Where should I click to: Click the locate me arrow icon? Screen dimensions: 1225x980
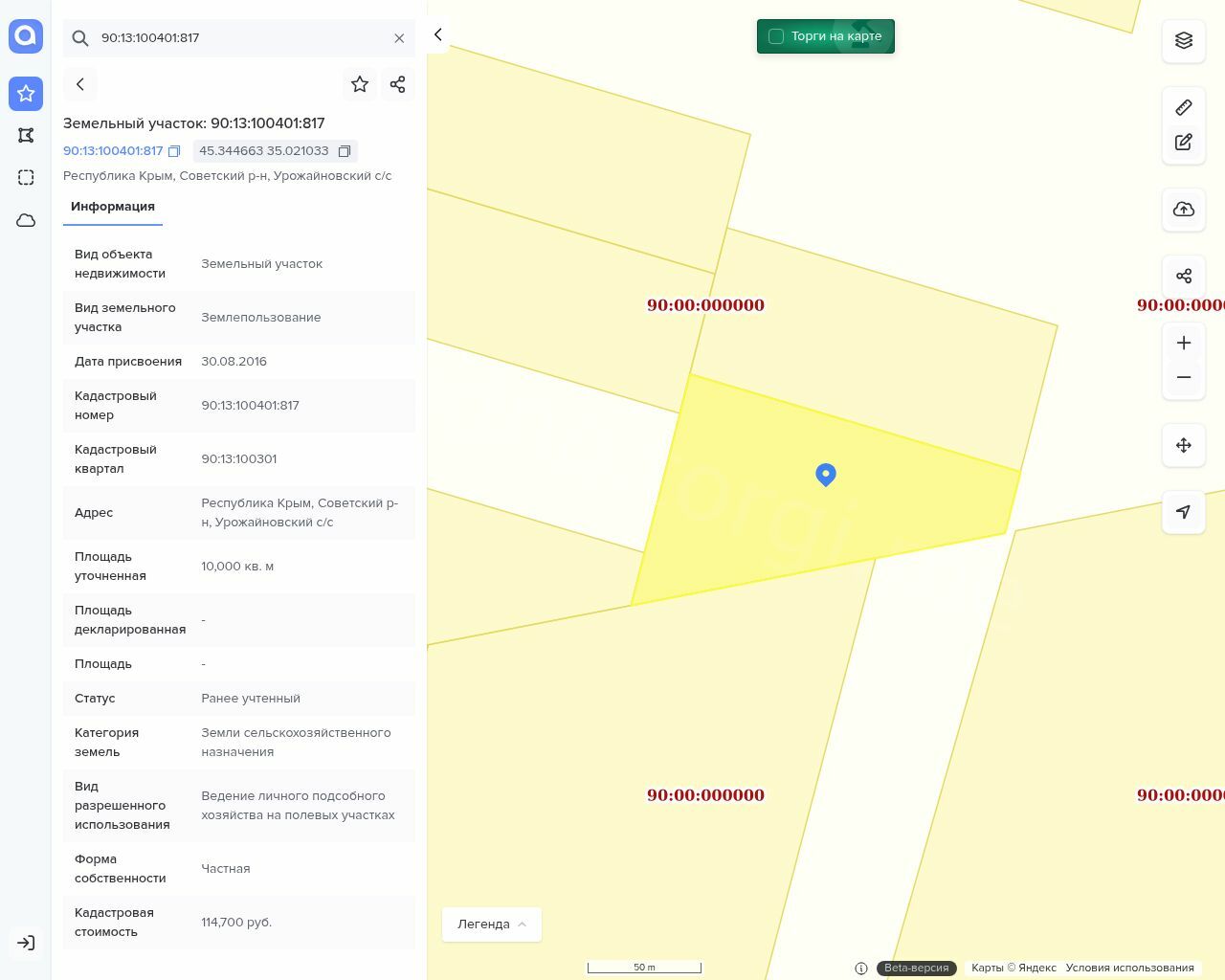coord(1184,512)
